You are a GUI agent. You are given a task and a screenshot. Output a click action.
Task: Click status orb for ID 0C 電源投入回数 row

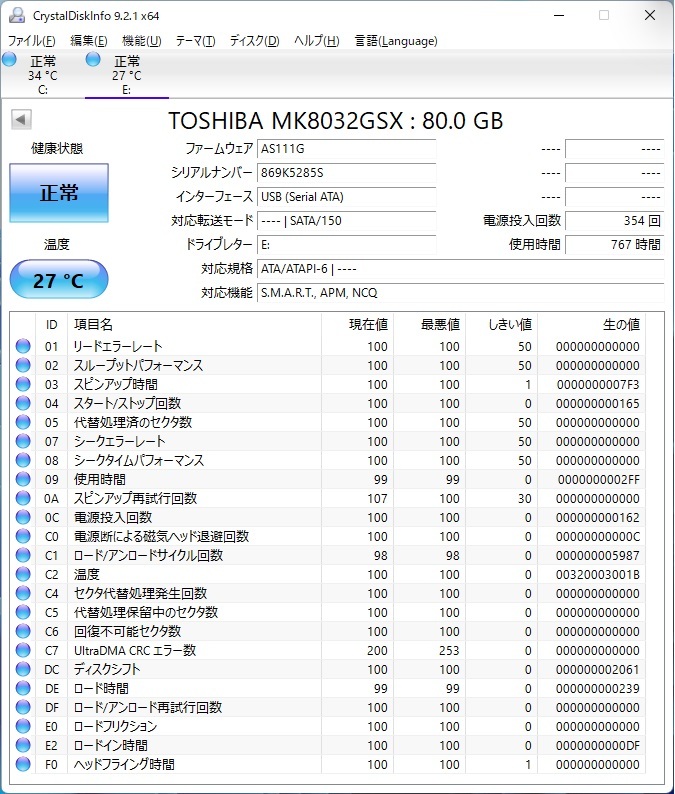(x=23, y=517)
